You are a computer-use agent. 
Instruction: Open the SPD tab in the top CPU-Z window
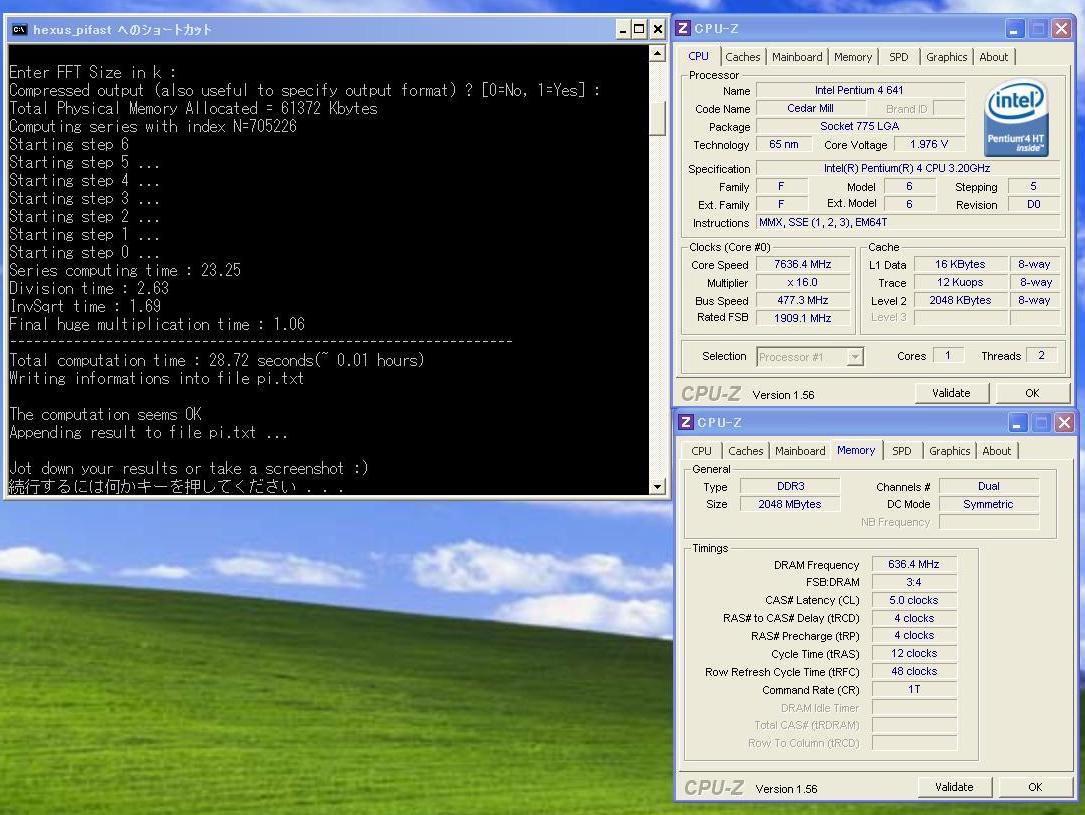tap(899, 57)
